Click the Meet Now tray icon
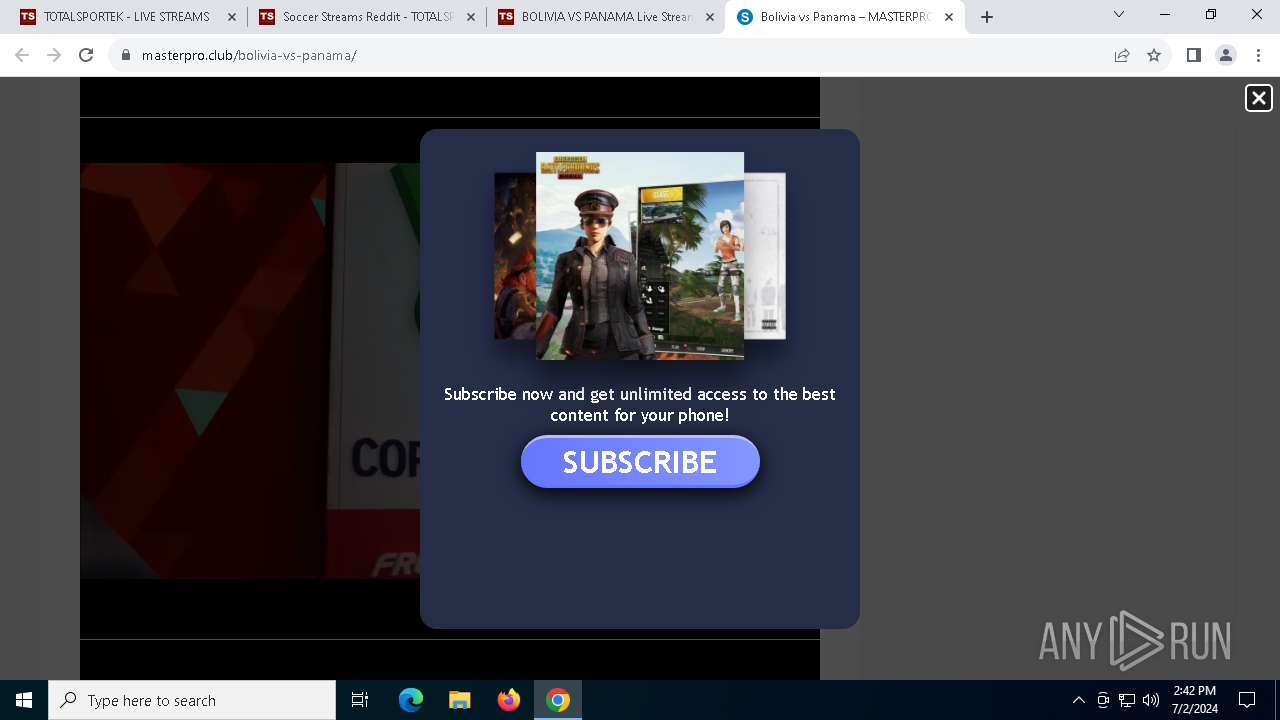Viewport: 1280px width, 720px height. [1103, 700]
